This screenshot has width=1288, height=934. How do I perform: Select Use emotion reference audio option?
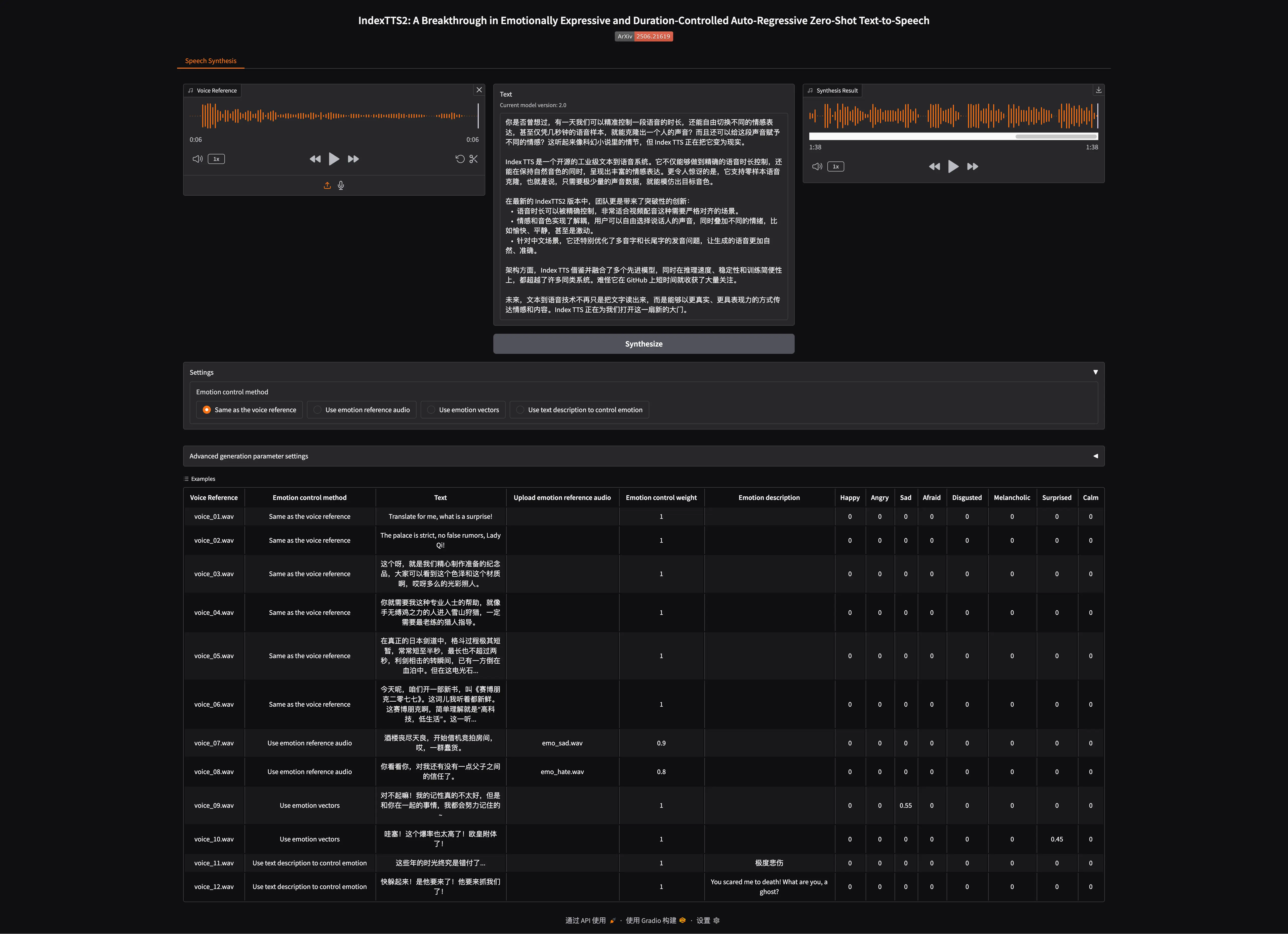362,410
